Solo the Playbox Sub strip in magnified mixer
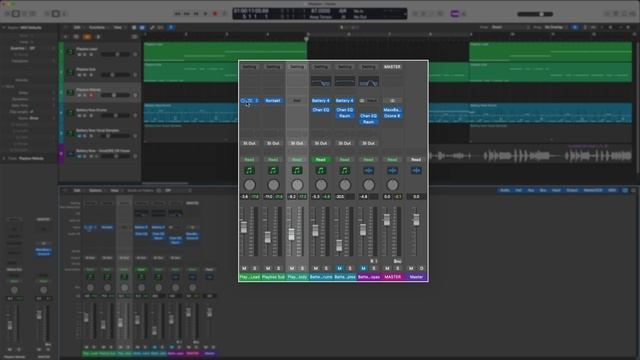The image size is (640, 360). 278,268
